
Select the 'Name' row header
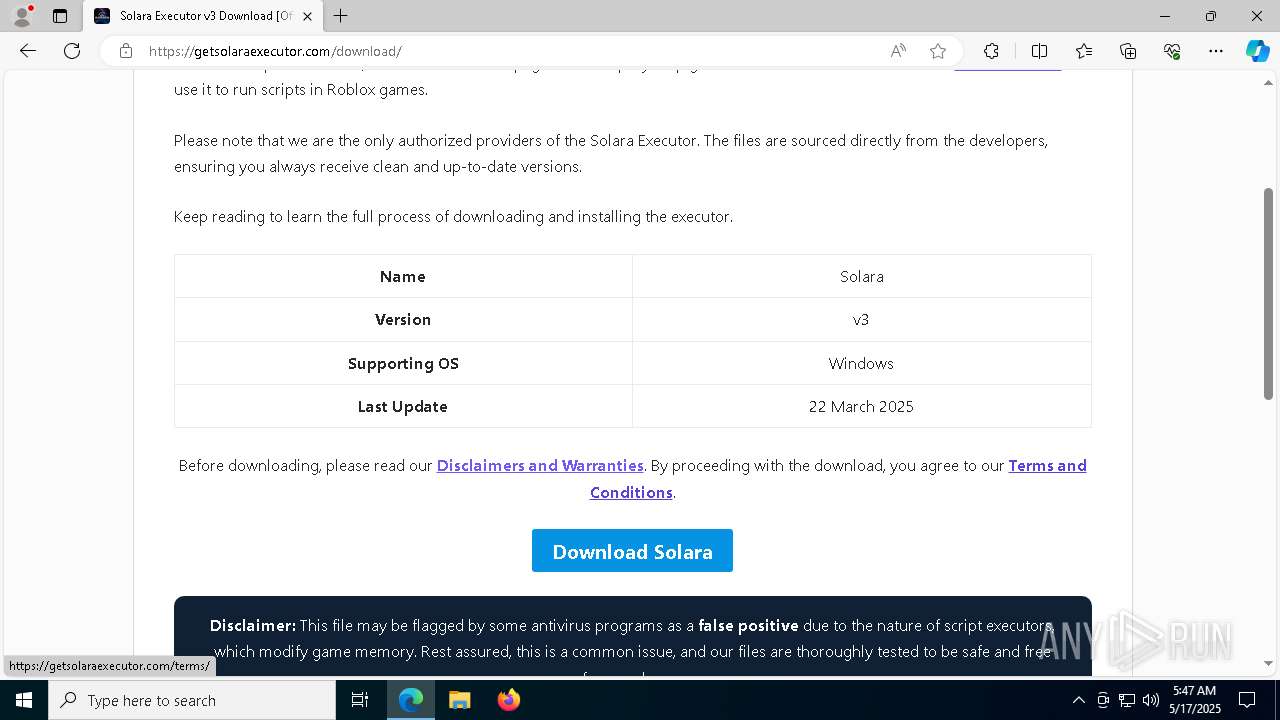403,276
